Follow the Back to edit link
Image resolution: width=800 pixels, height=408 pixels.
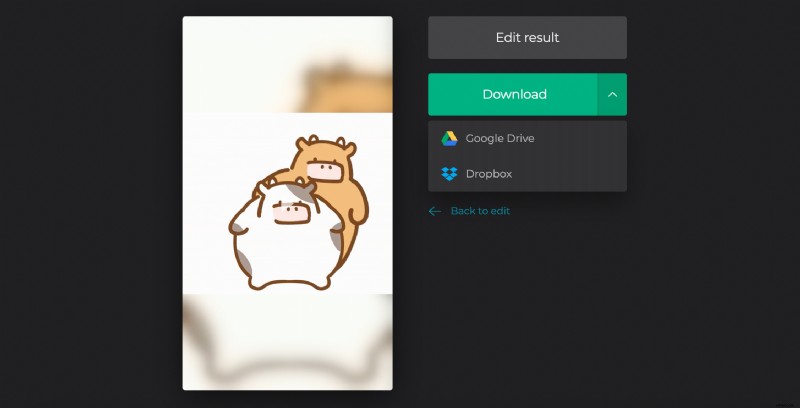(480, 211)
